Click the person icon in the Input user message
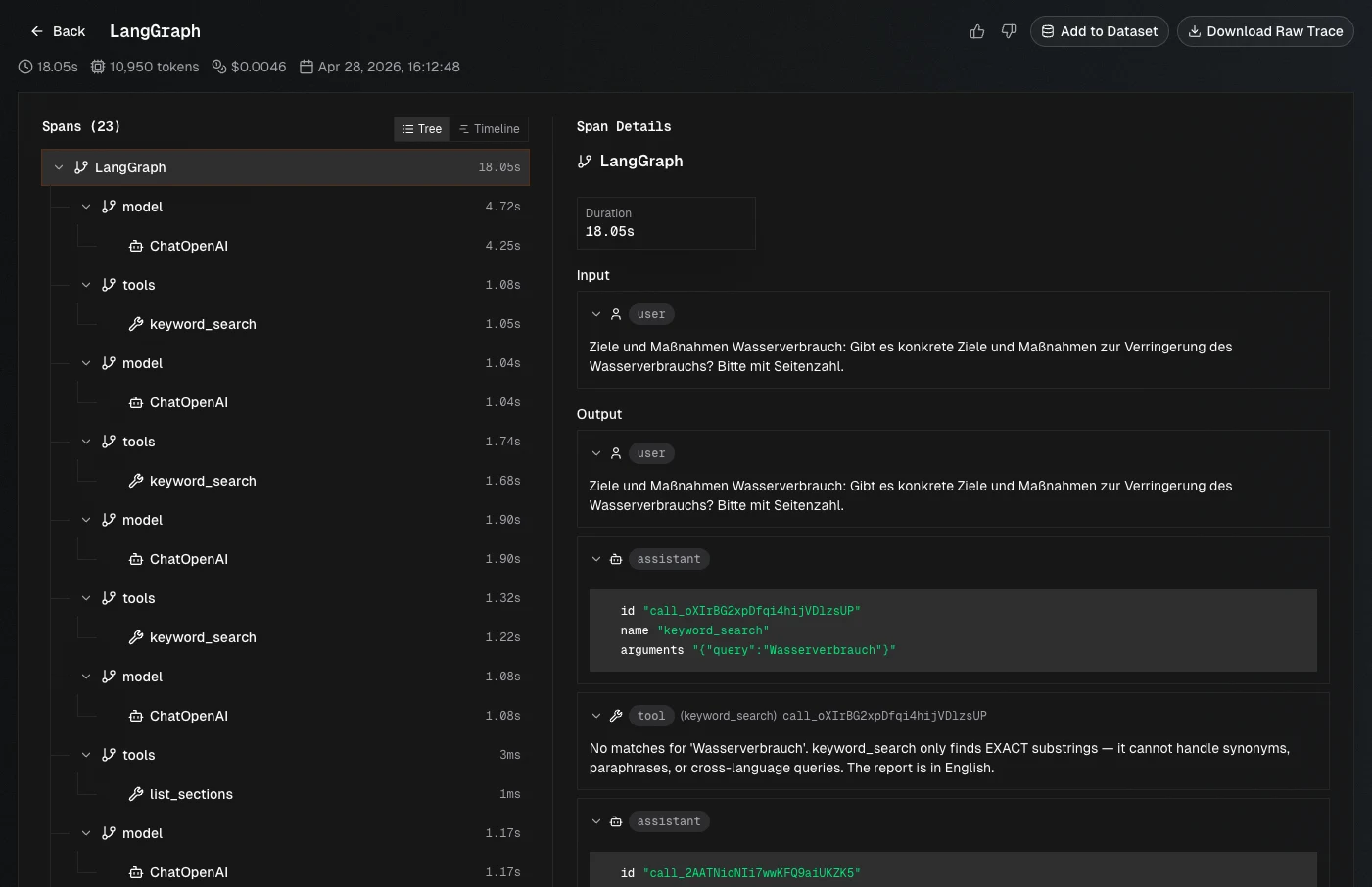The height and width of the screenshot is (887, 1372). [x=616, y=314]
